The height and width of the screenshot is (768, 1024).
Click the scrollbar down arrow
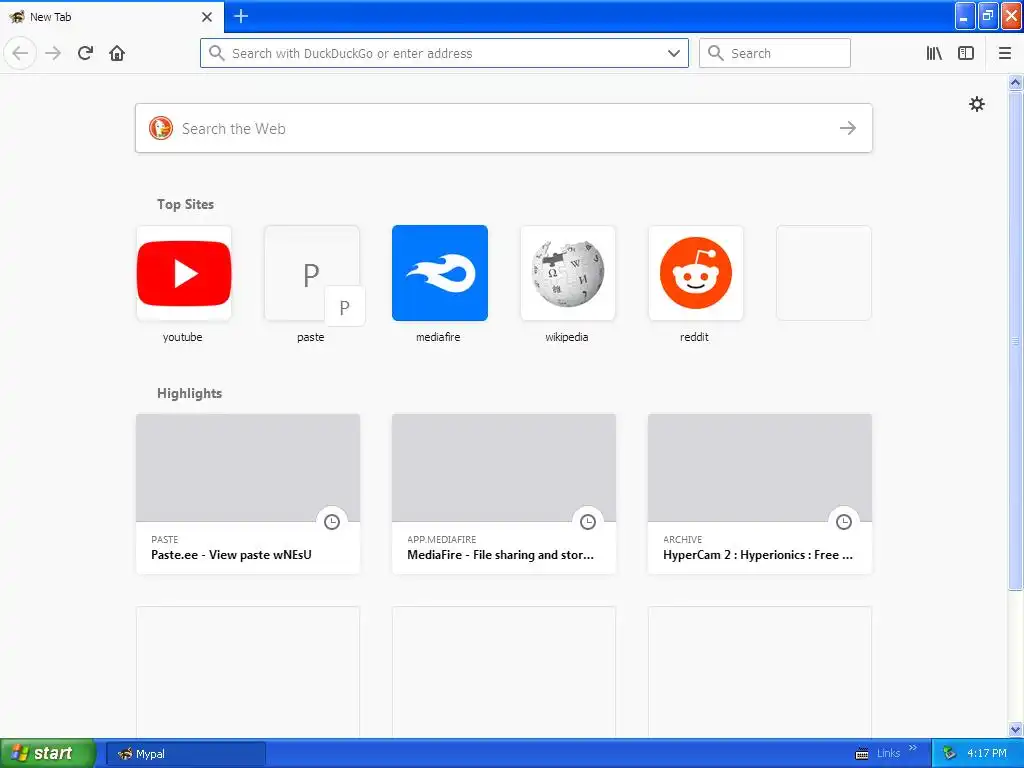point(1016,729)
